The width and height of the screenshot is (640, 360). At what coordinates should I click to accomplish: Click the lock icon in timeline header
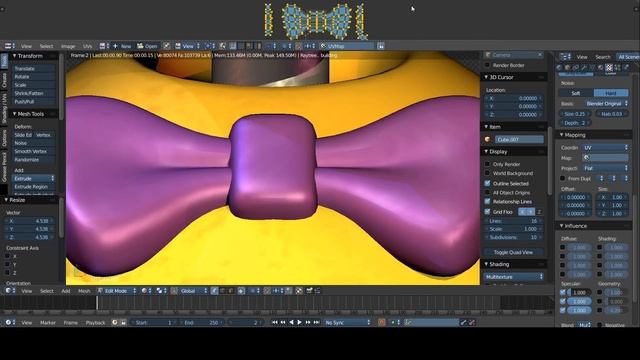click(x=123, y=322)
